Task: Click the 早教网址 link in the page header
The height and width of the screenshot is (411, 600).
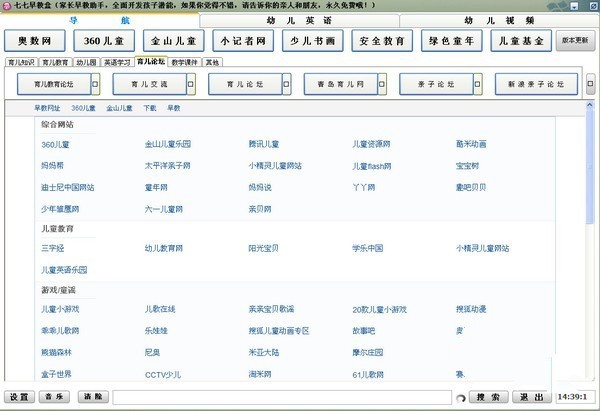Action: pos(47,108)
